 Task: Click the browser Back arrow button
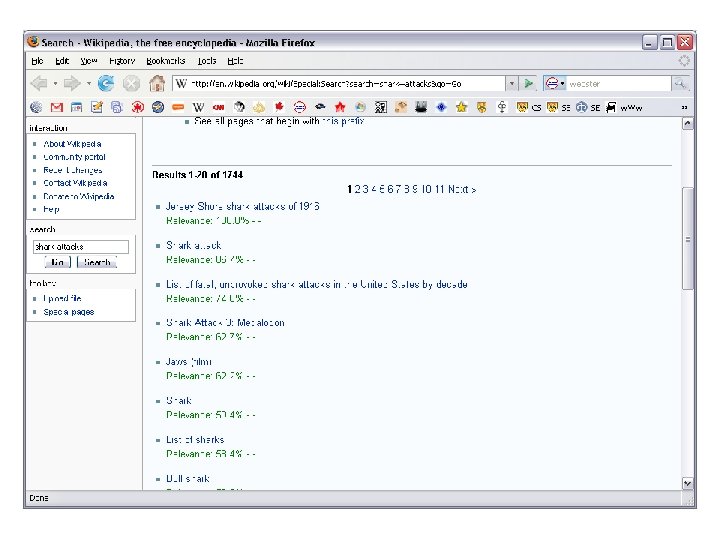click(x=39, y=84)
